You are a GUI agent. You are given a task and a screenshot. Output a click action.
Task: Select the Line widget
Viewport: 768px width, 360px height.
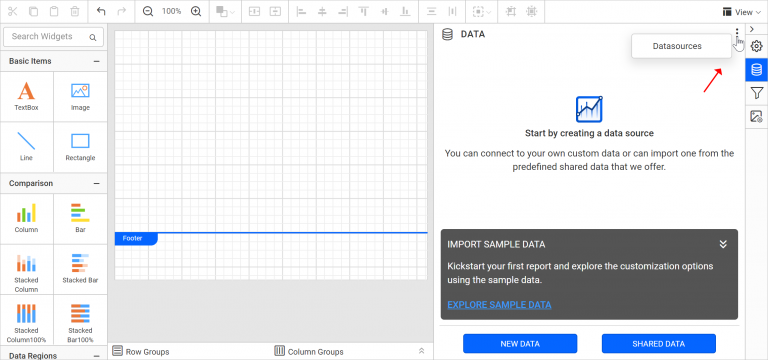(x=26, y=147)
